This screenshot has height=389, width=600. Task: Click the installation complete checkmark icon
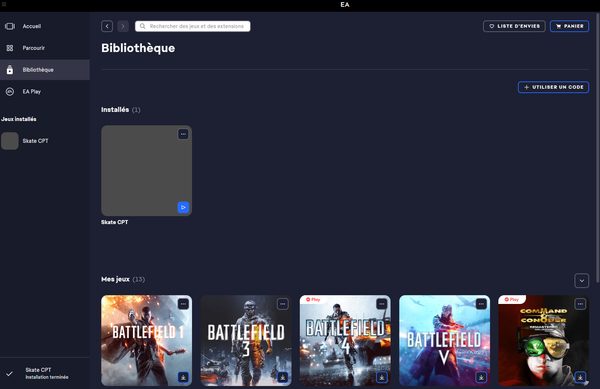pos(10,374)
